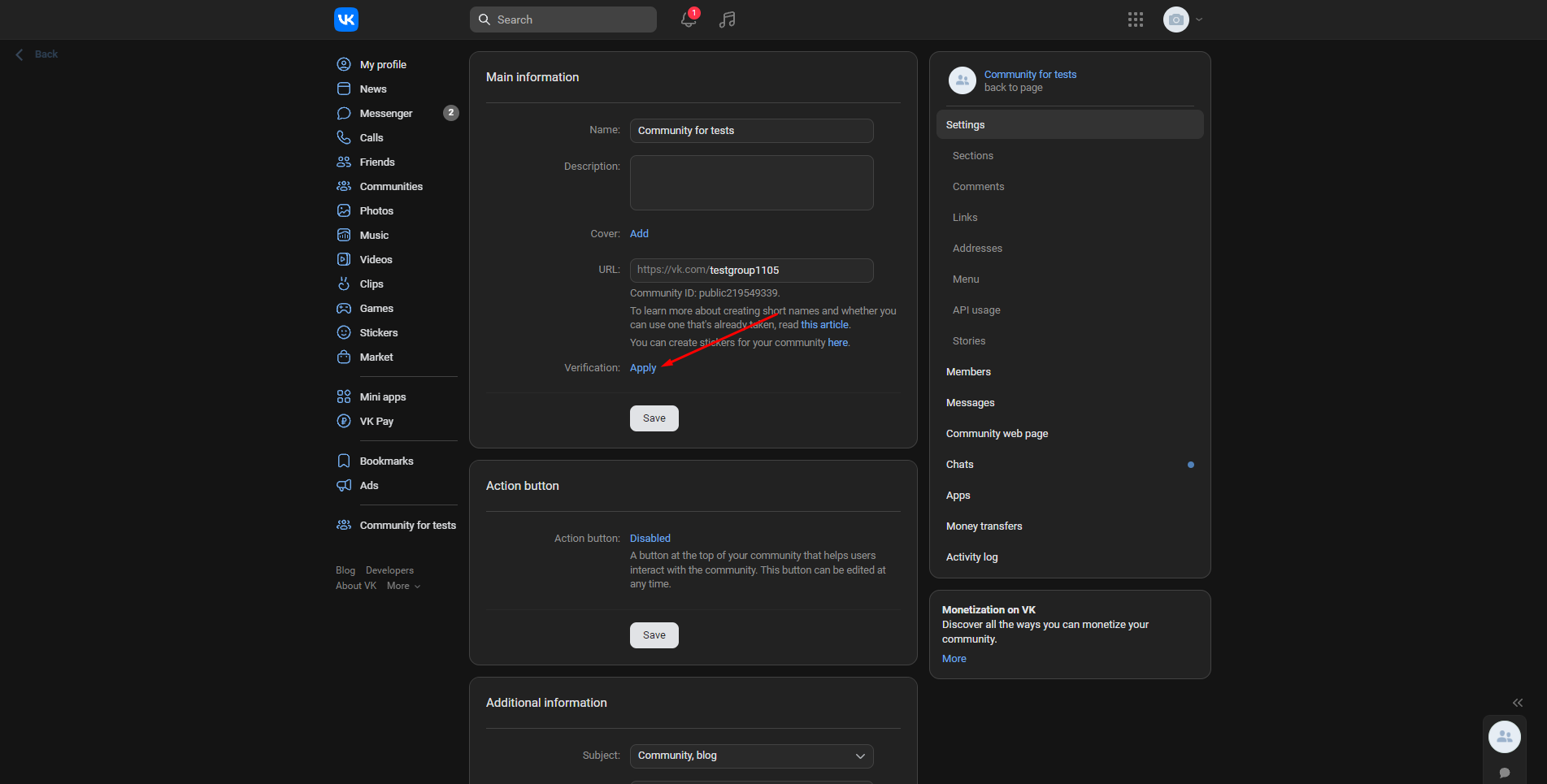Screen dimensions: 1547x784
Task: Click the Disabled action button link
Action: [650, 539]
